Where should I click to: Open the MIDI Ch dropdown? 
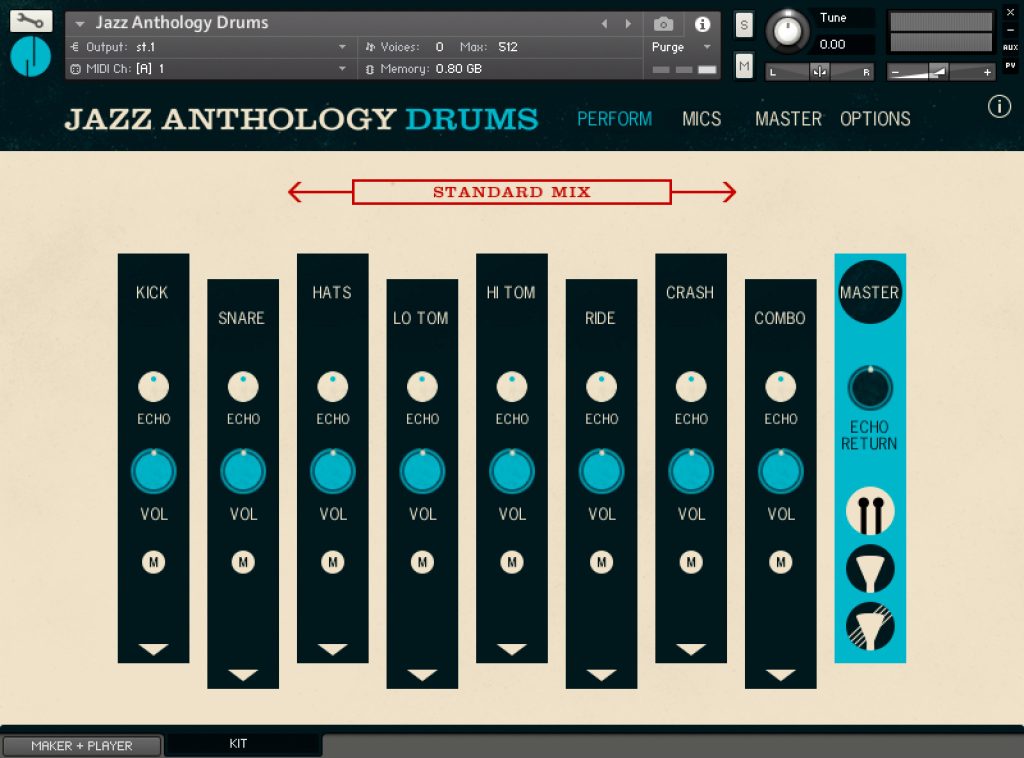(209, 69)
